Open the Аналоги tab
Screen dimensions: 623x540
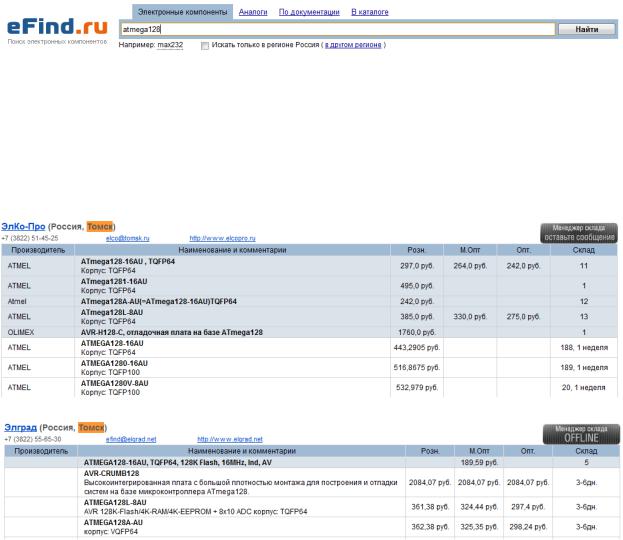pos(253,12)
